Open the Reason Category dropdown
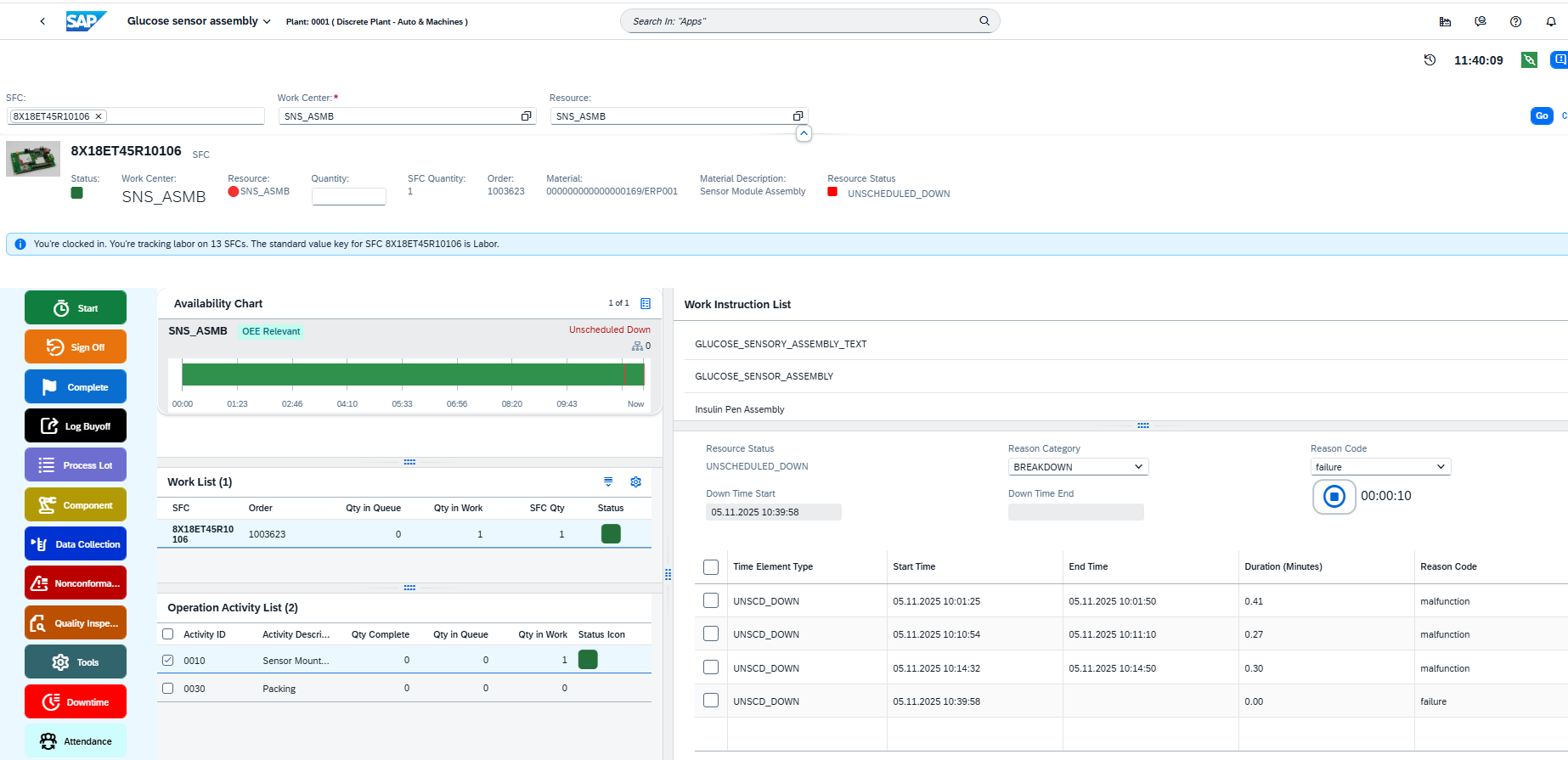The height and width of the screenshot is (760, 1568). (x=1078, y=467)
